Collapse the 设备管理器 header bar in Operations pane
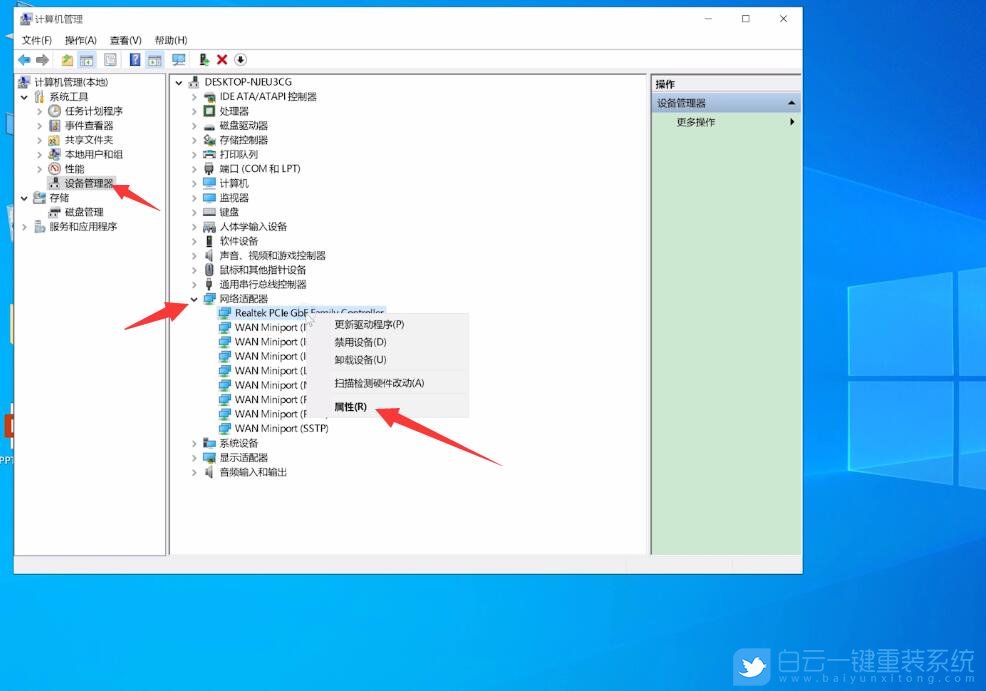The image size is (986, 691). click(x=790, y=101)
